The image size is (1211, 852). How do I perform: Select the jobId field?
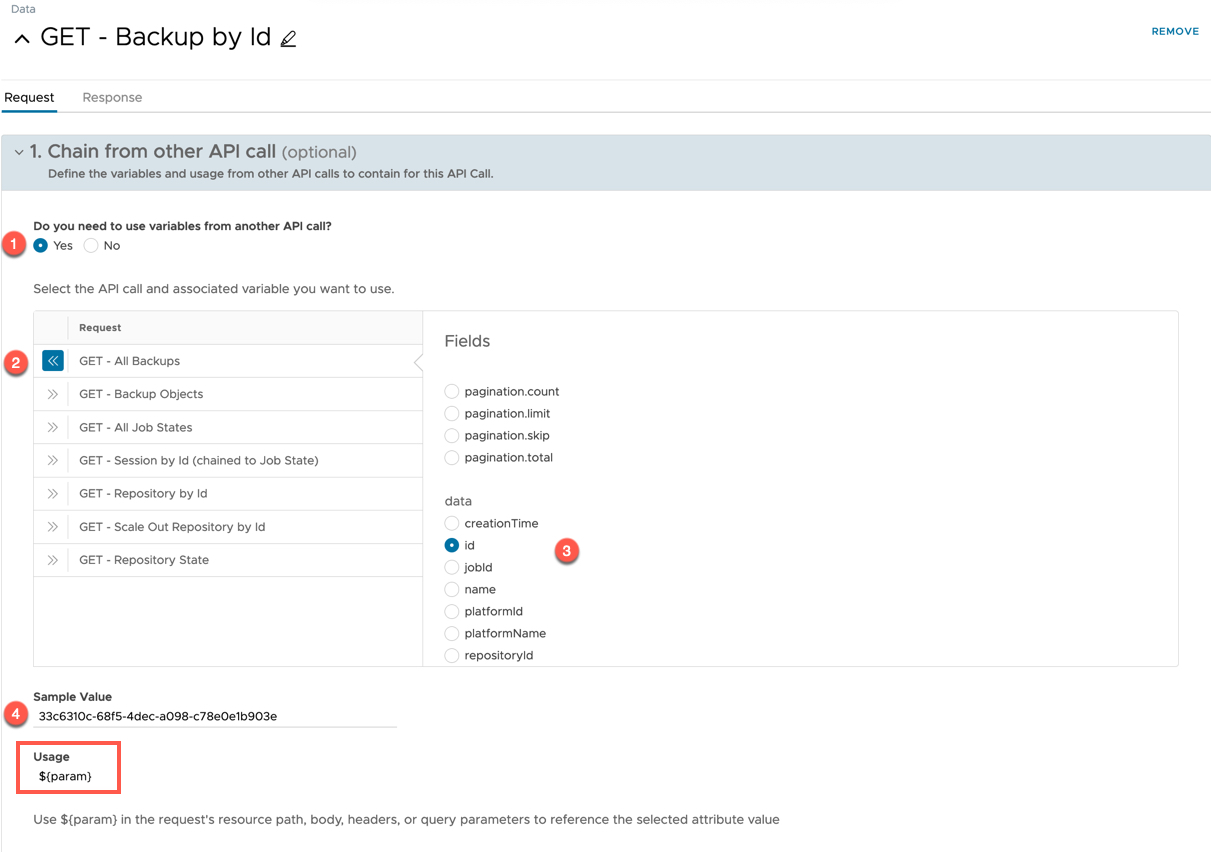(x=452, y=567)
